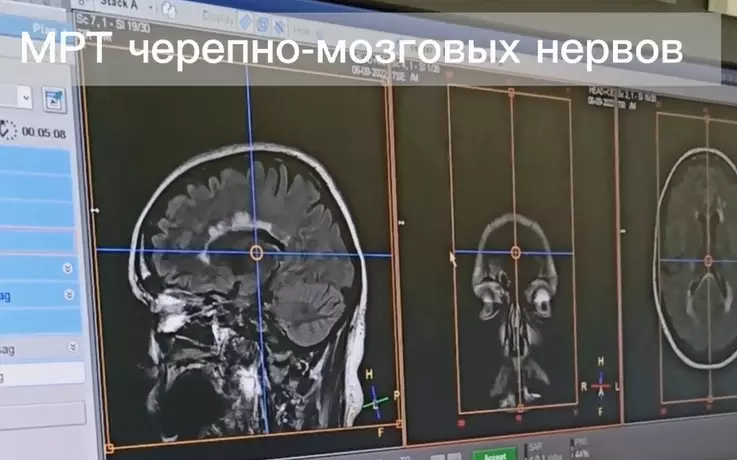Select the first blue row in scan list

[35, 161]
